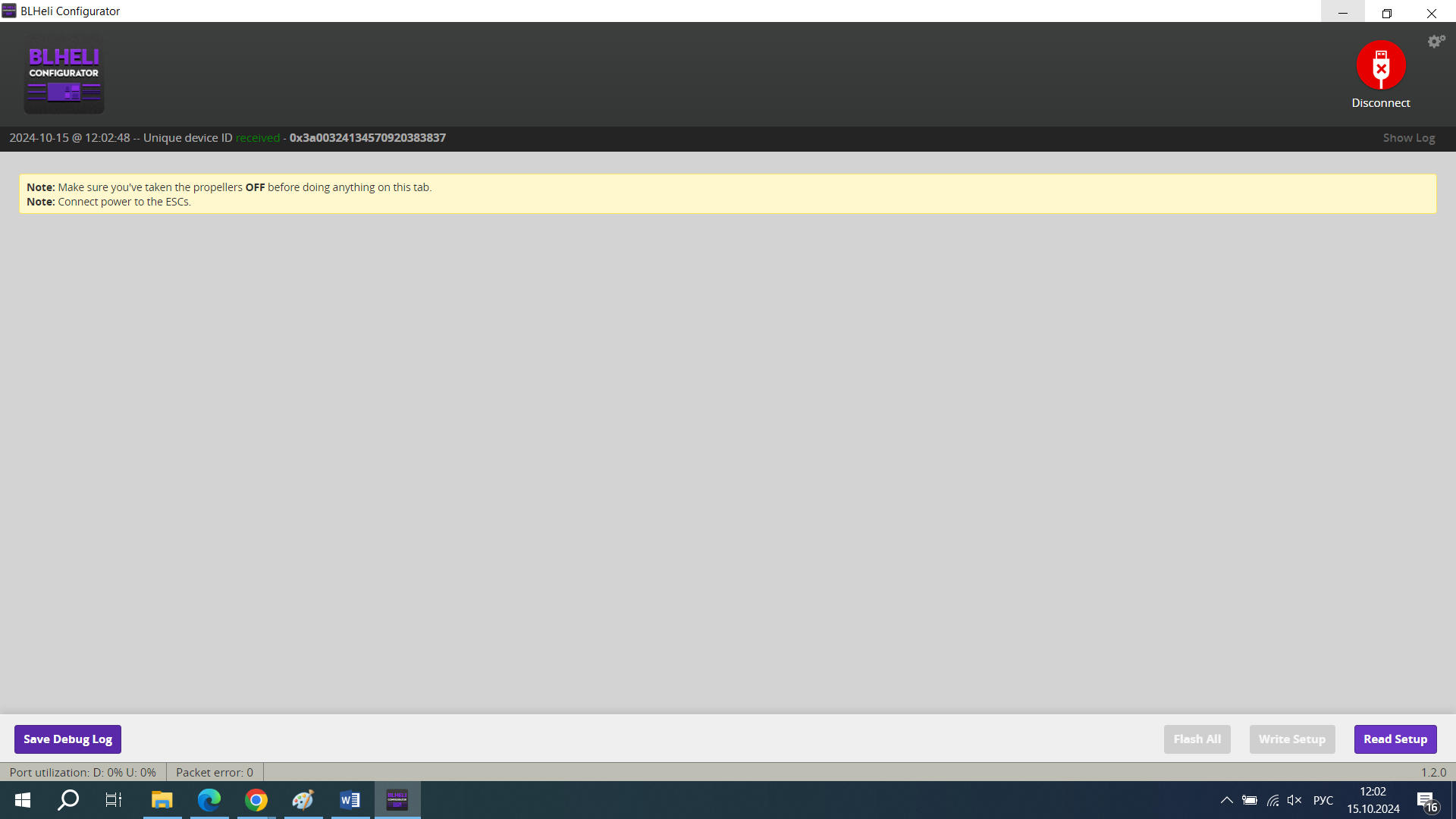Launch Microsoft Edge from taskbar
1456x819 pixels.
(209, 800)
